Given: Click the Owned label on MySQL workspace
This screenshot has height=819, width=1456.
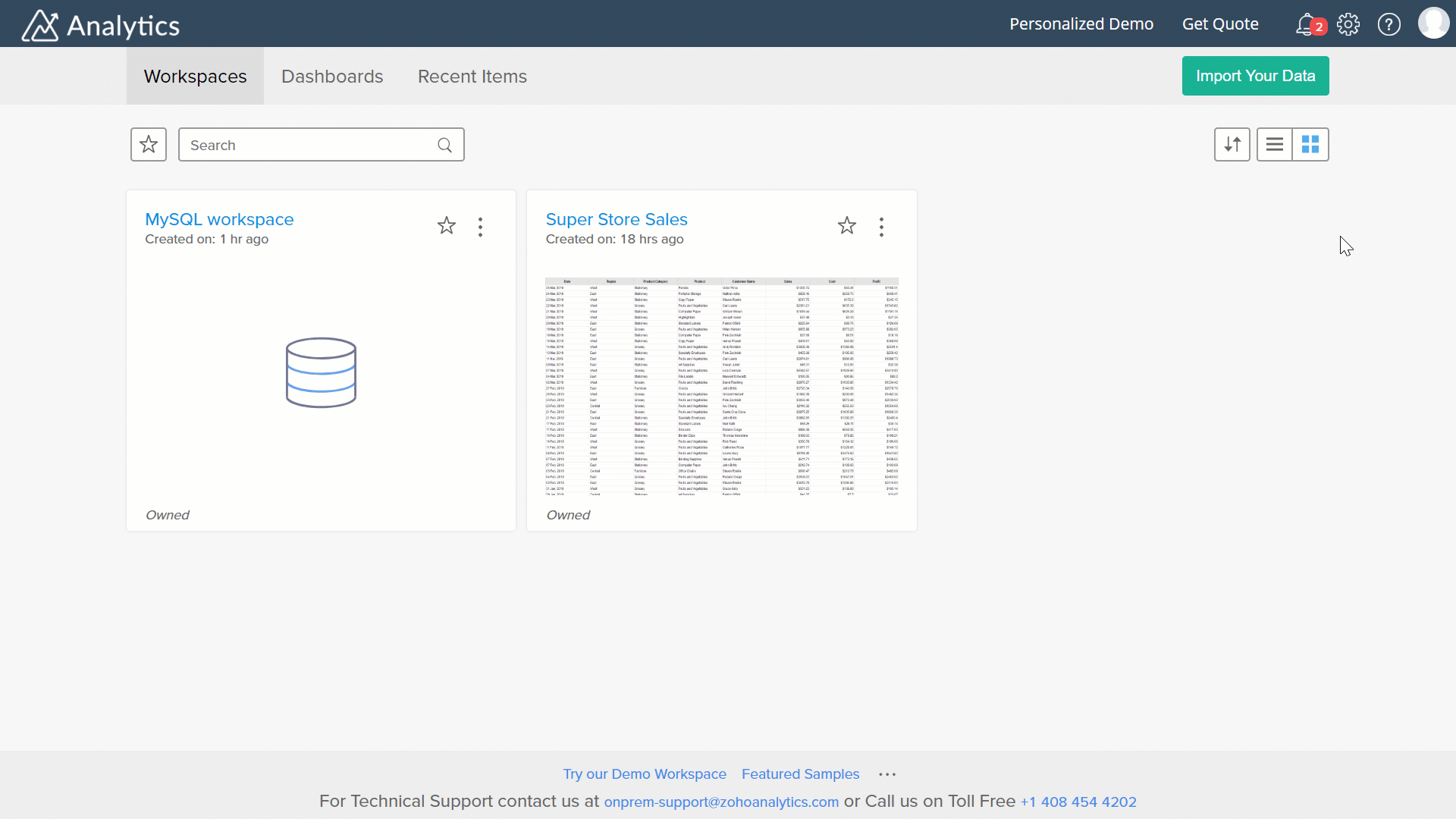Looking at the screenshot, I should [x=167, y=515].
